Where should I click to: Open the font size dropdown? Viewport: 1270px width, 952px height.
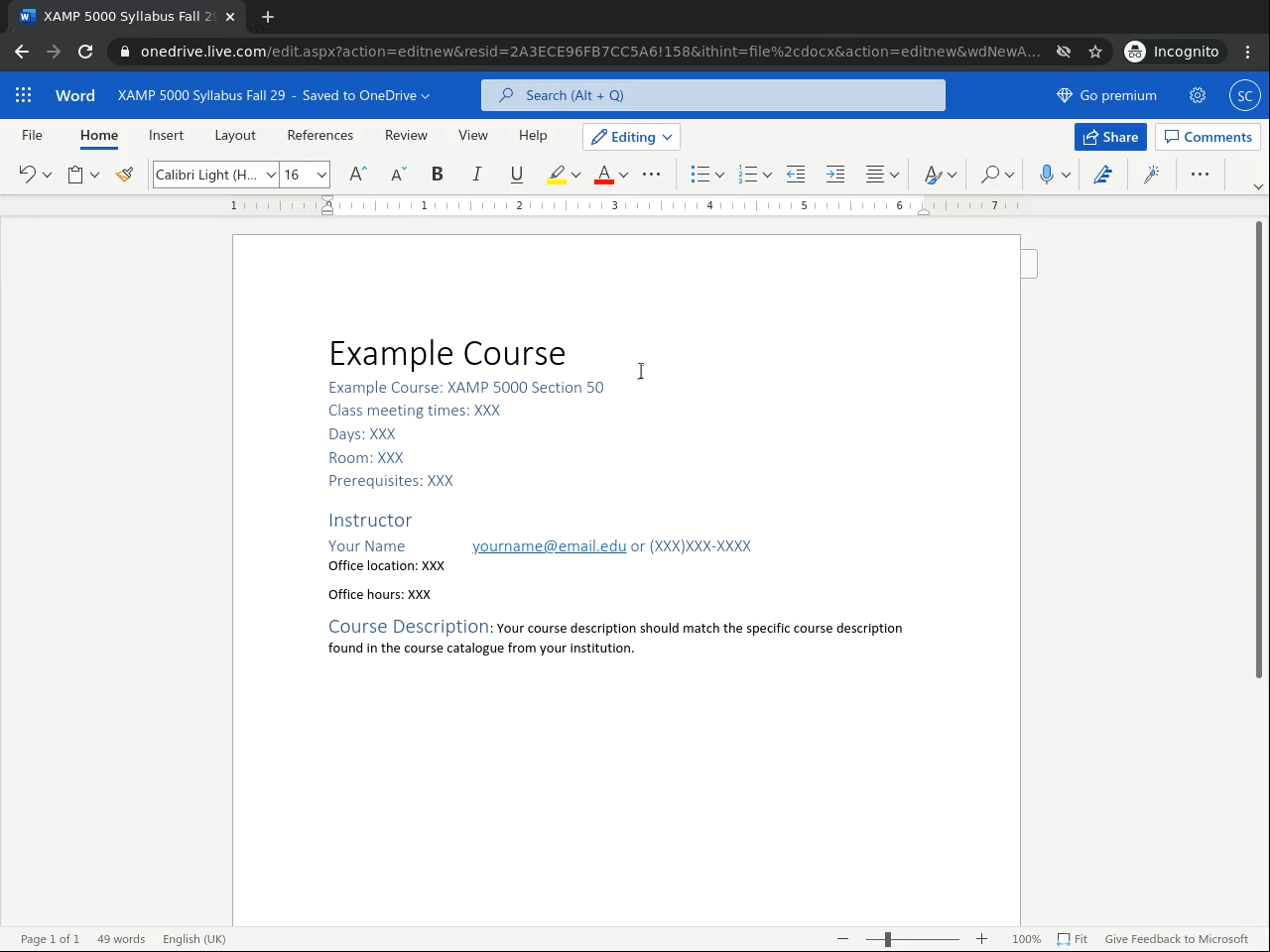coord(321,175)
